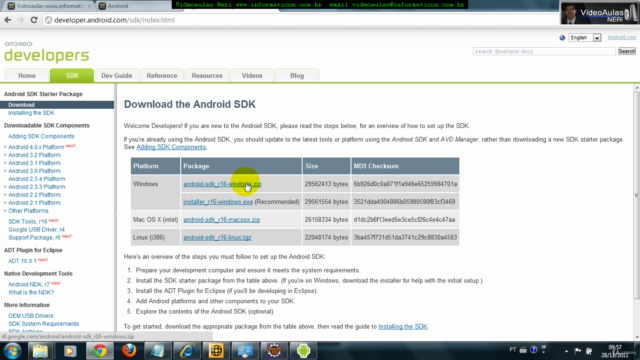
Task: Click the browser forward arrow
Action: click(21, 20)
